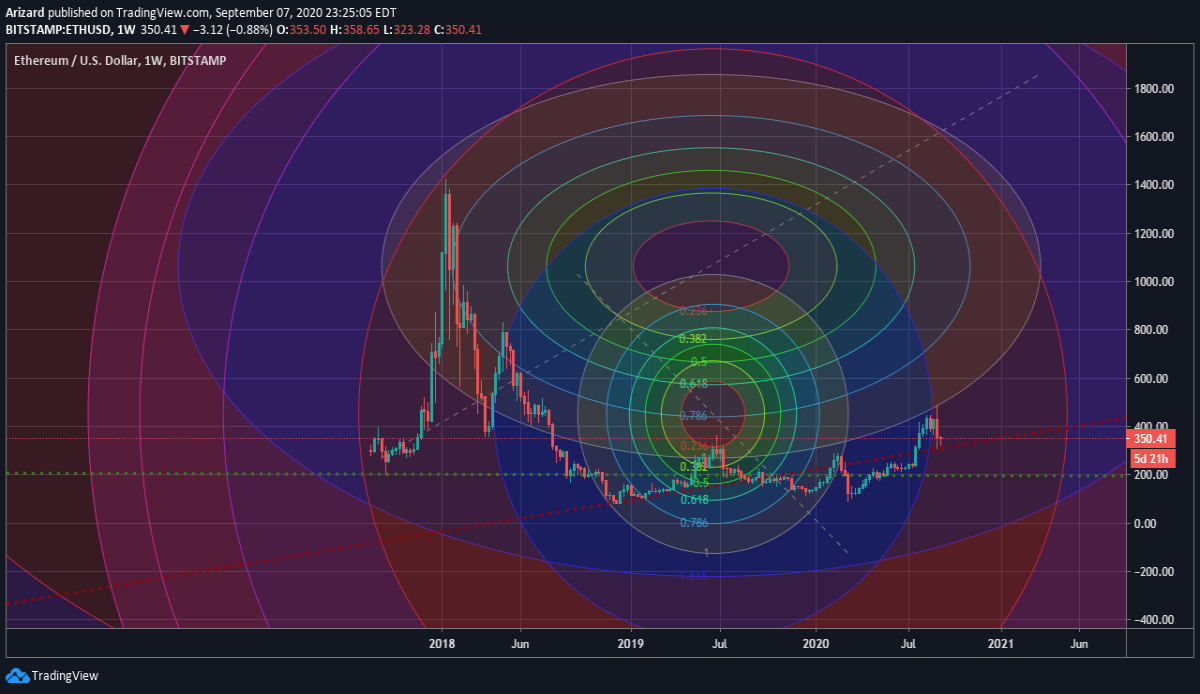The width and height of the screenshot is (1200, 694).
Task: Click the 1400.00 price axis label
Action: [x=1152, y=185]
